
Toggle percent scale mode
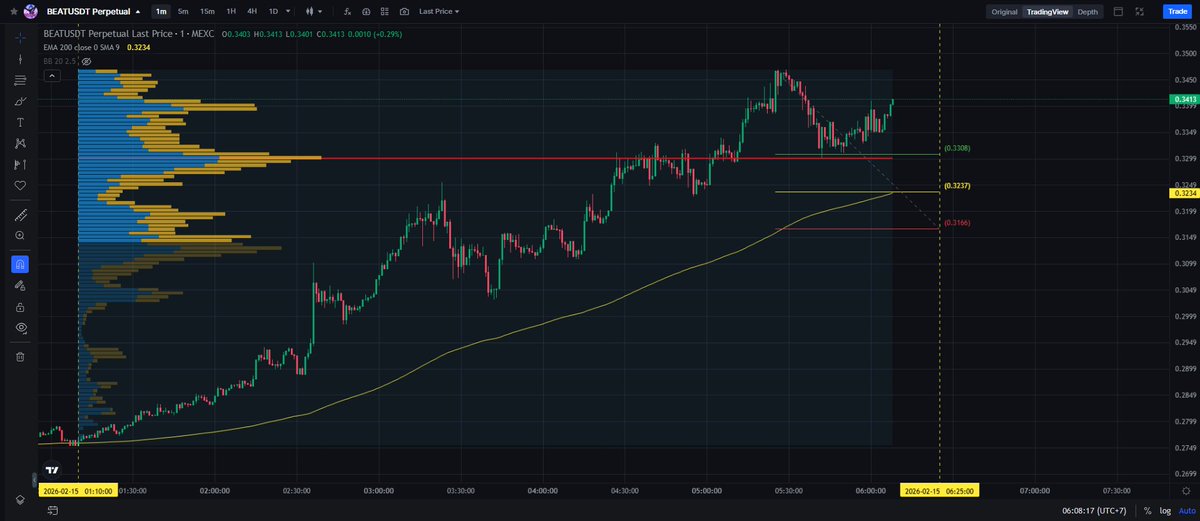[1147, 510]
